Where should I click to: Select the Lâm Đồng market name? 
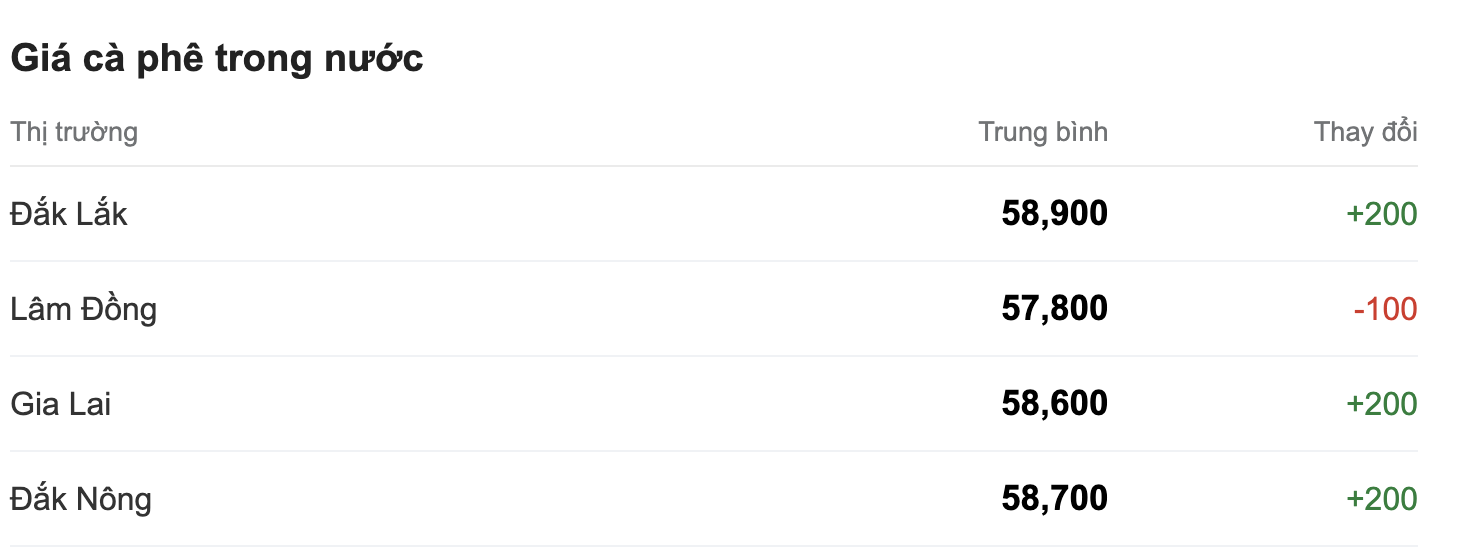coord(84,309)
